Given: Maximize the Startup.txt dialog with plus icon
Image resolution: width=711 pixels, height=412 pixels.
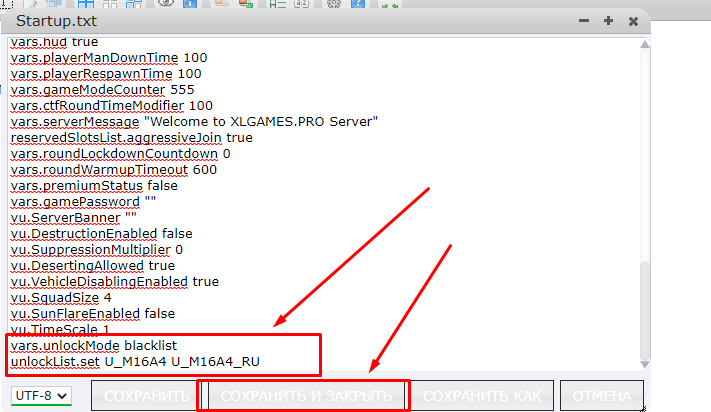Looking at the screenshot, I should [x=609, y=21].
